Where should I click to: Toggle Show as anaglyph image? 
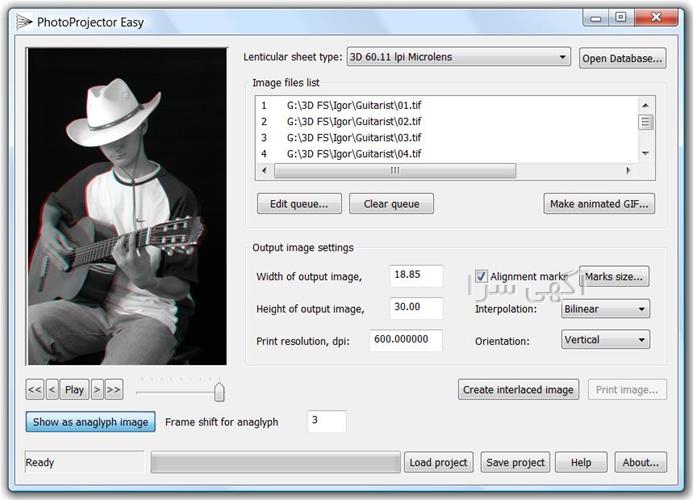pos(91,422)
